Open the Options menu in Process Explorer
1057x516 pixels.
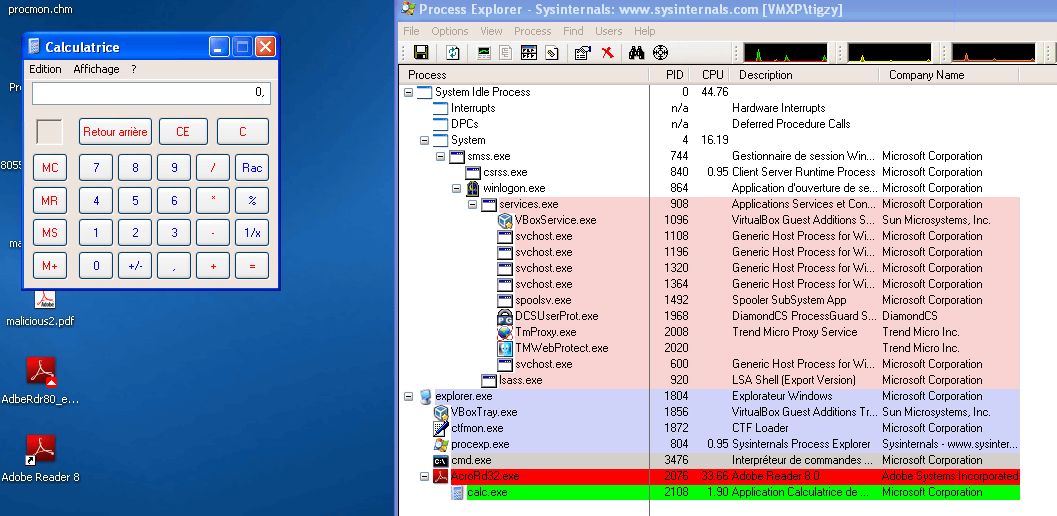(450, 31)
